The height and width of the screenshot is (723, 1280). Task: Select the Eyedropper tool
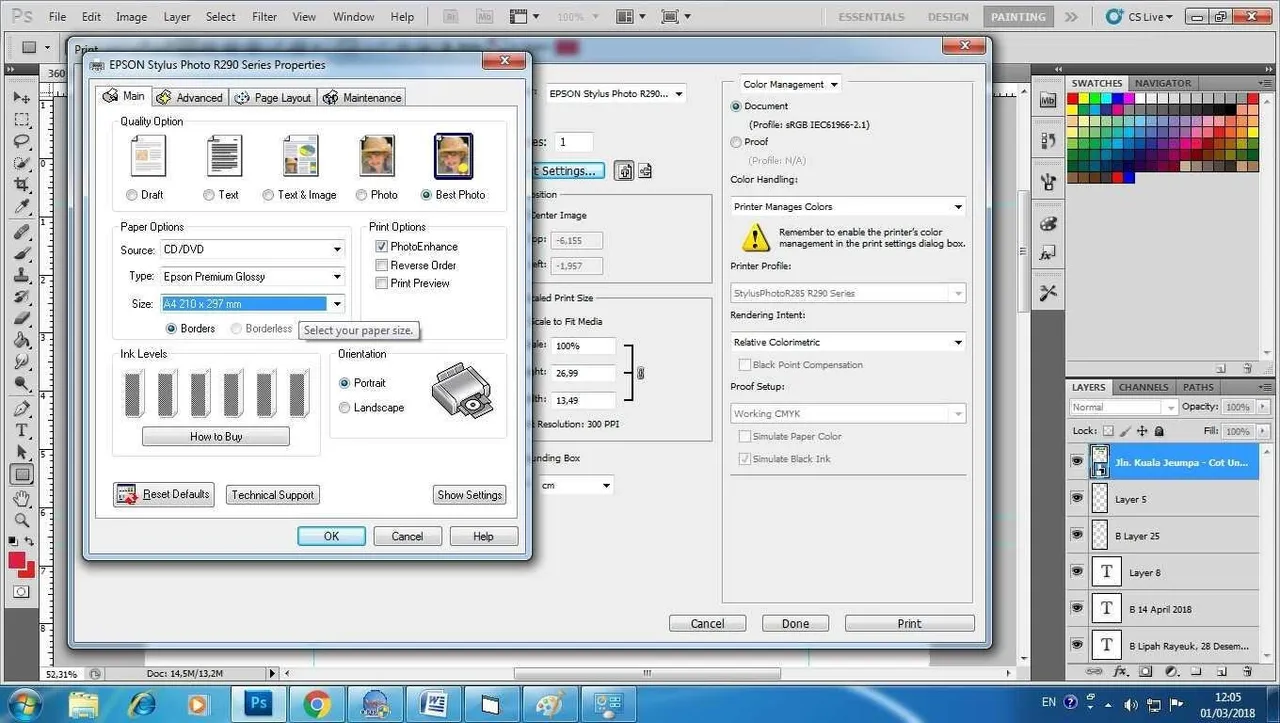[x=21, y=207]
